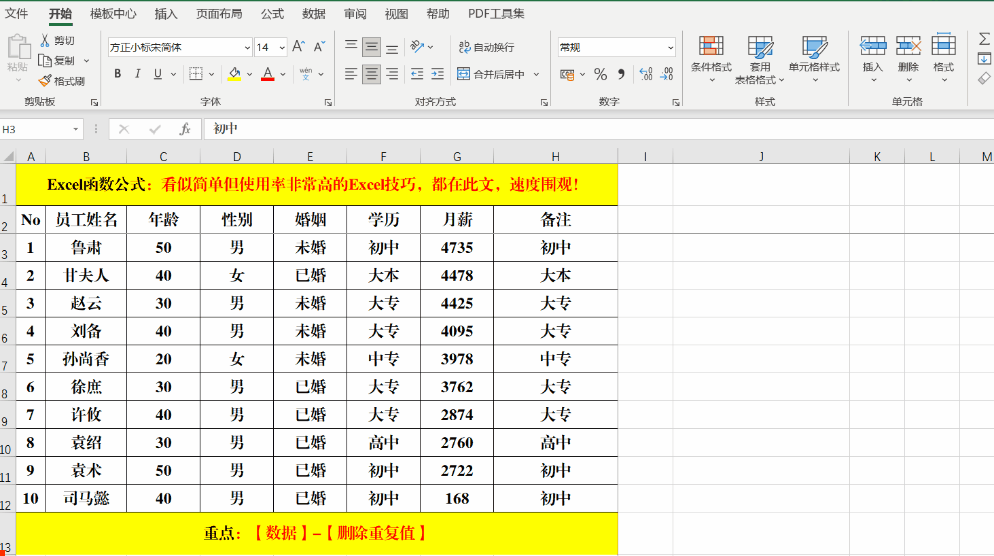
Task: Apply red font color A
Action: click(x=268, y=74)
